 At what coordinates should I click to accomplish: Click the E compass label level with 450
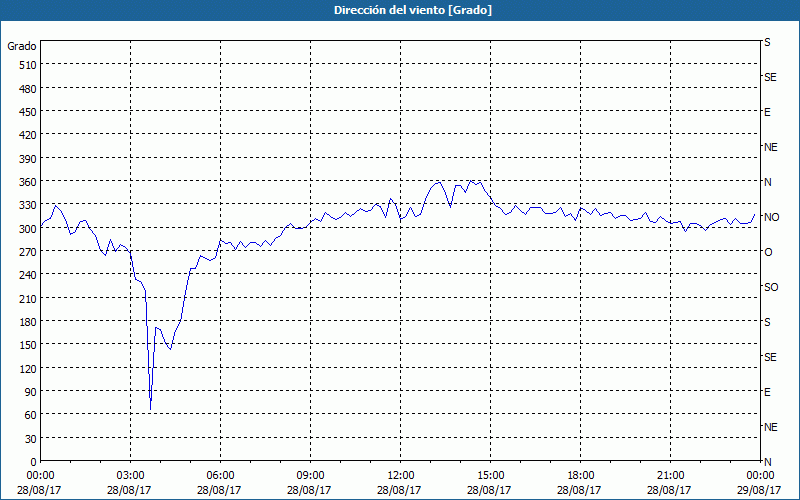pyautogui.click(x=767, y=112)
